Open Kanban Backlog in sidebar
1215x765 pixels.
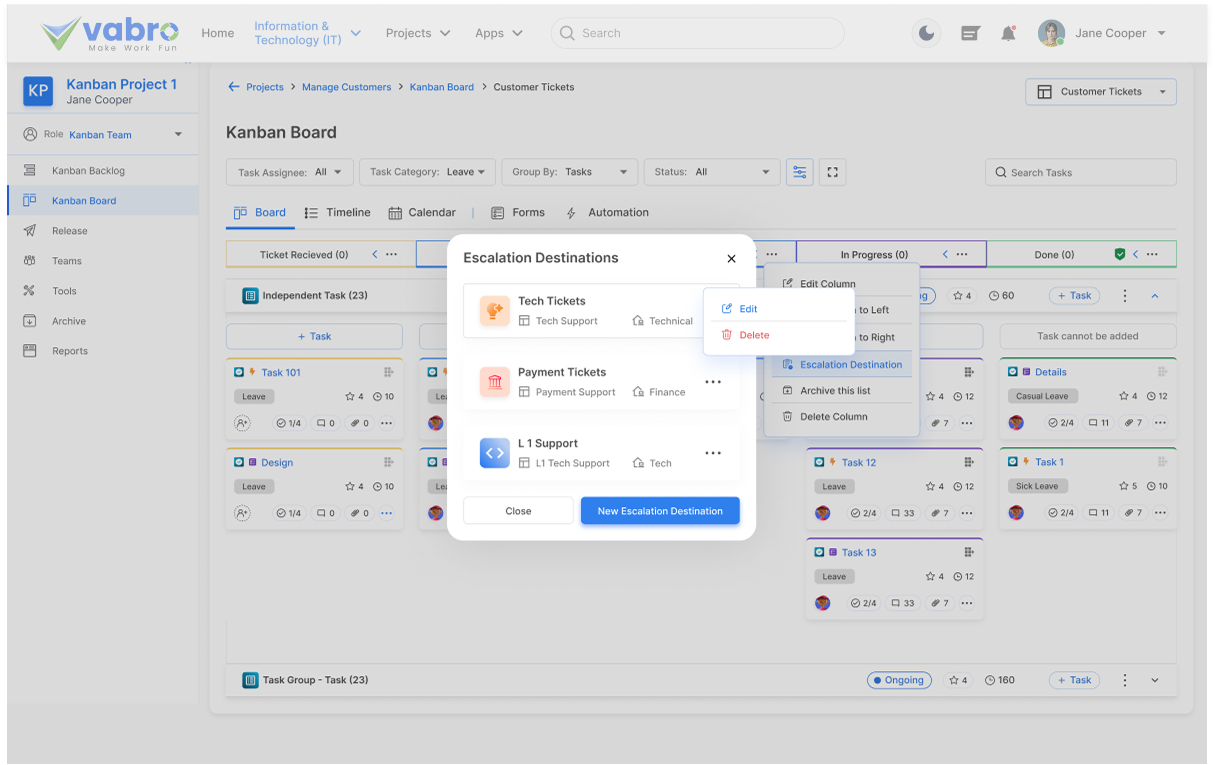point(88,171)
